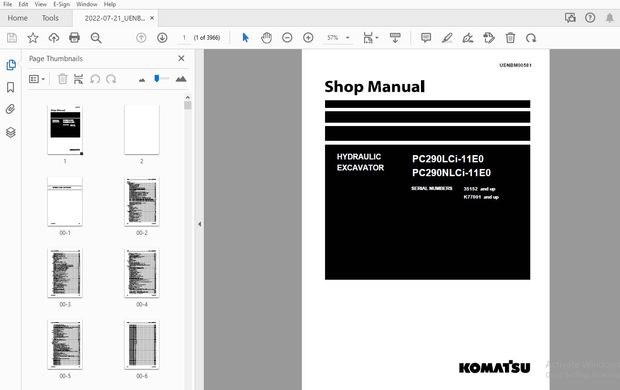Switch to the Tools tab
Viewport: 620px width, 390px height.
50,18
